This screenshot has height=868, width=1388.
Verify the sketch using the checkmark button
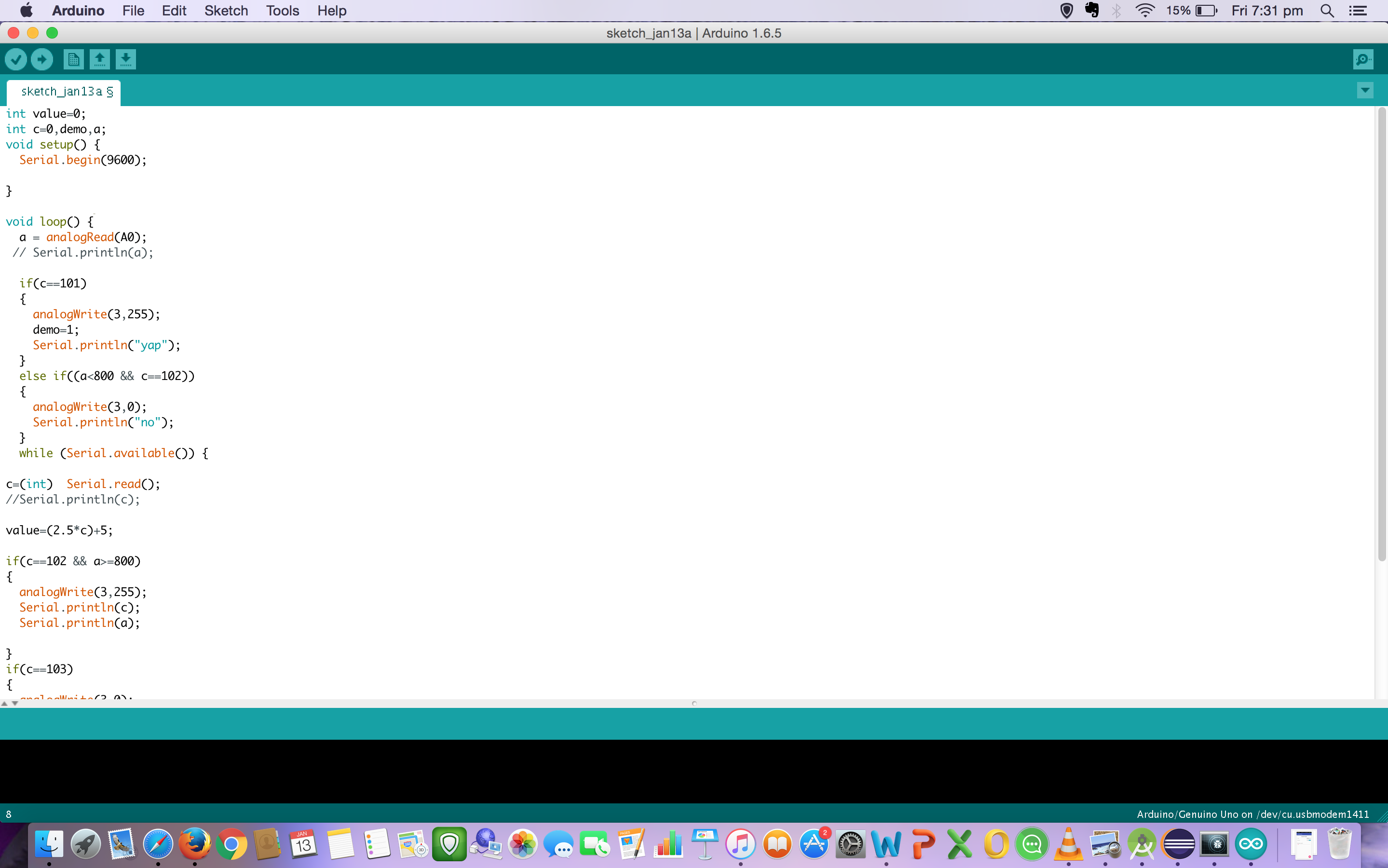tap(16, 59)
